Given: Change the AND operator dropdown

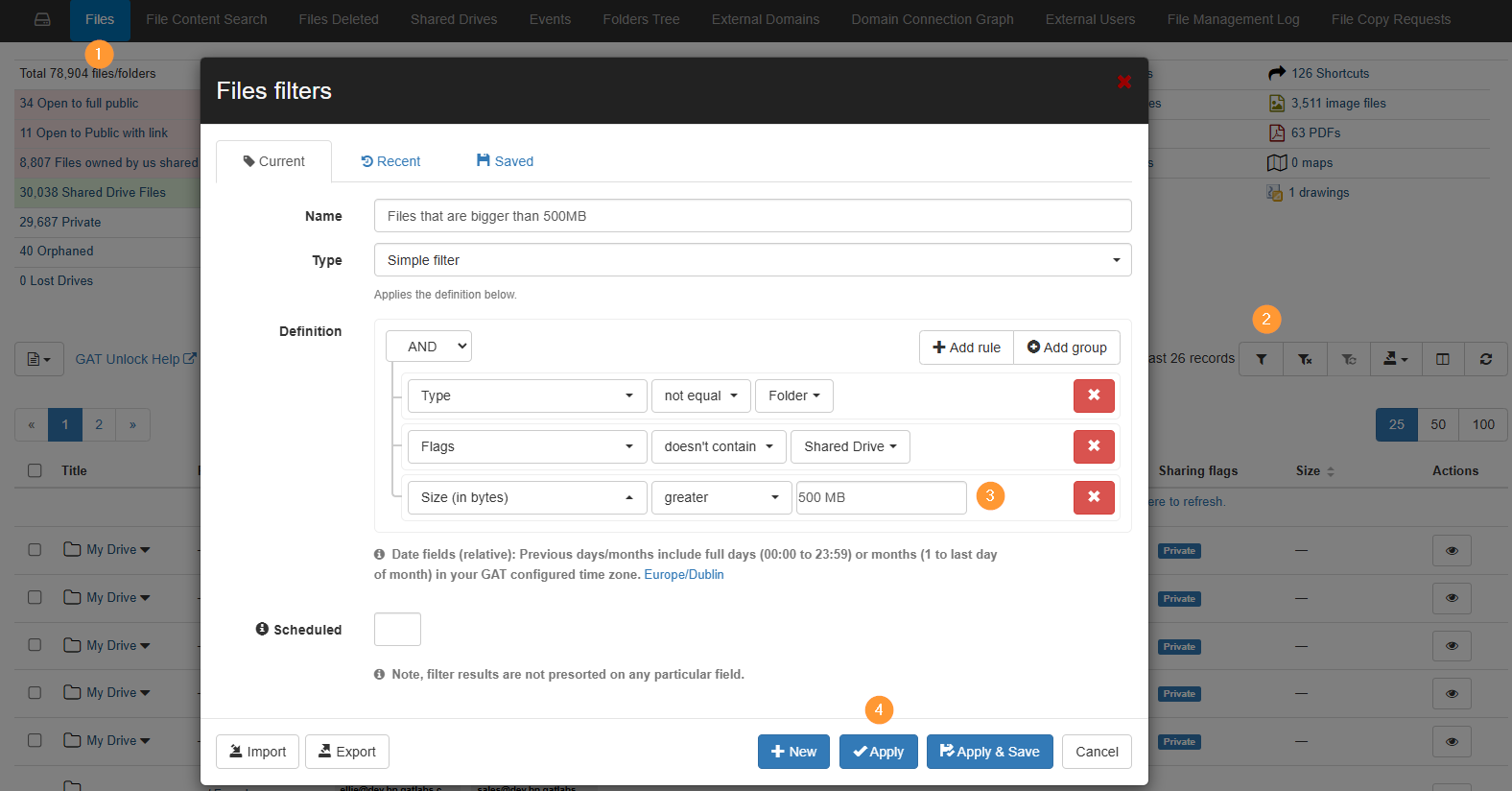Looking at the screenshot, I should [x=429, y=347].
